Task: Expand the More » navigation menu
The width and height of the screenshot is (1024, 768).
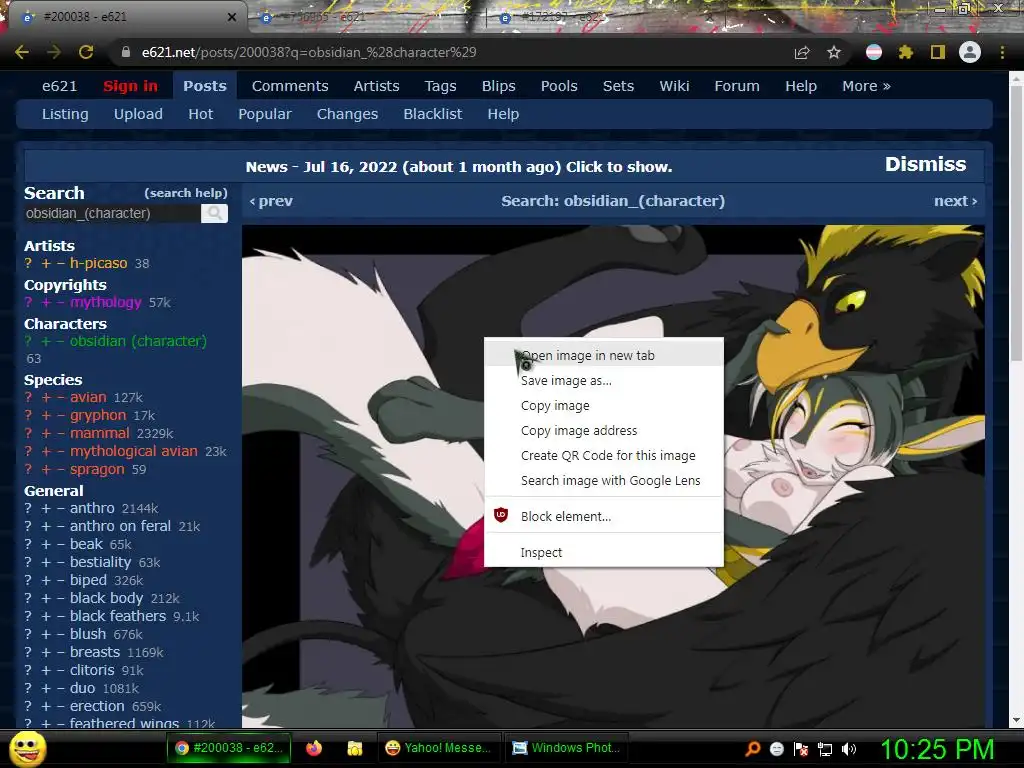Action: 866,86
